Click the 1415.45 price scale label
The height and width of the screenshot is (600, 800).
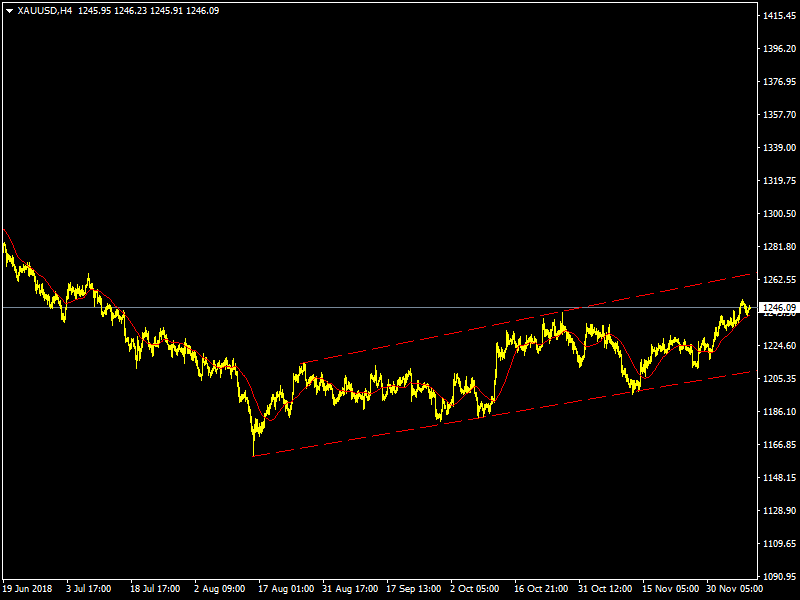[x=778, y=16]
